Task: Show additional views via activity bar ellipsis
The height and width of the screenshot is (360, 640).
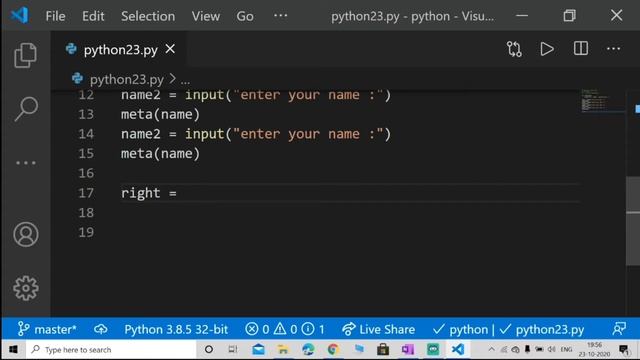Action: 26,163
